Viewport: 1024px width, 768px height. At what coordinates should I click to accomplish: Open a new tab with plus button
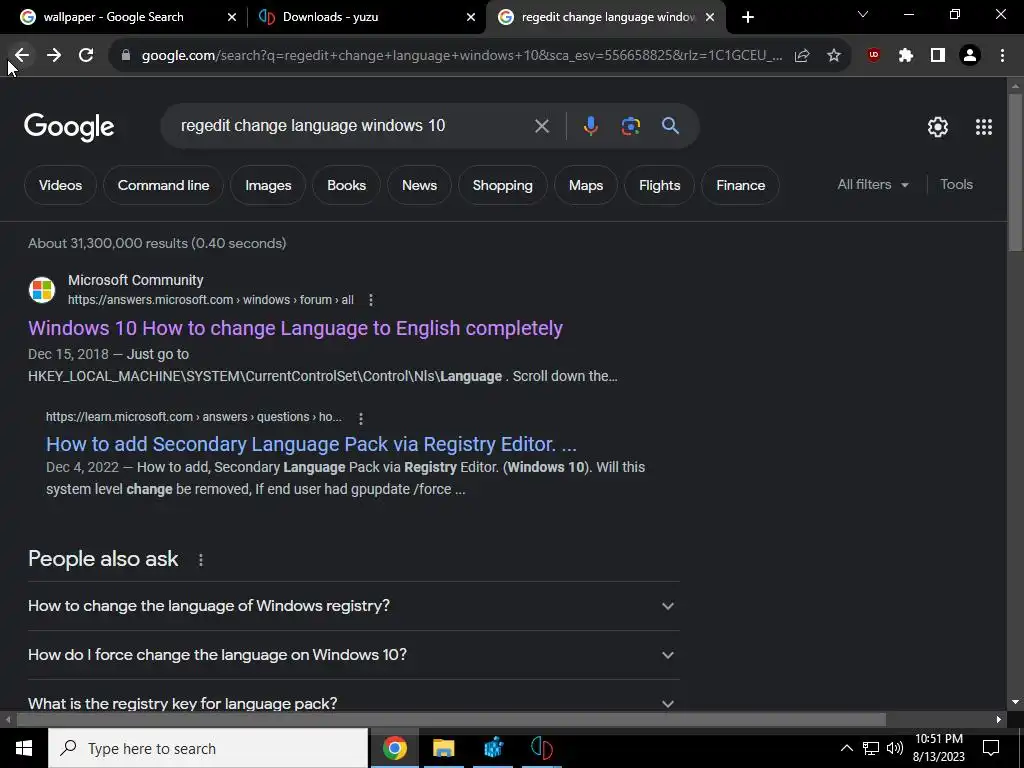tap(748, 17)
